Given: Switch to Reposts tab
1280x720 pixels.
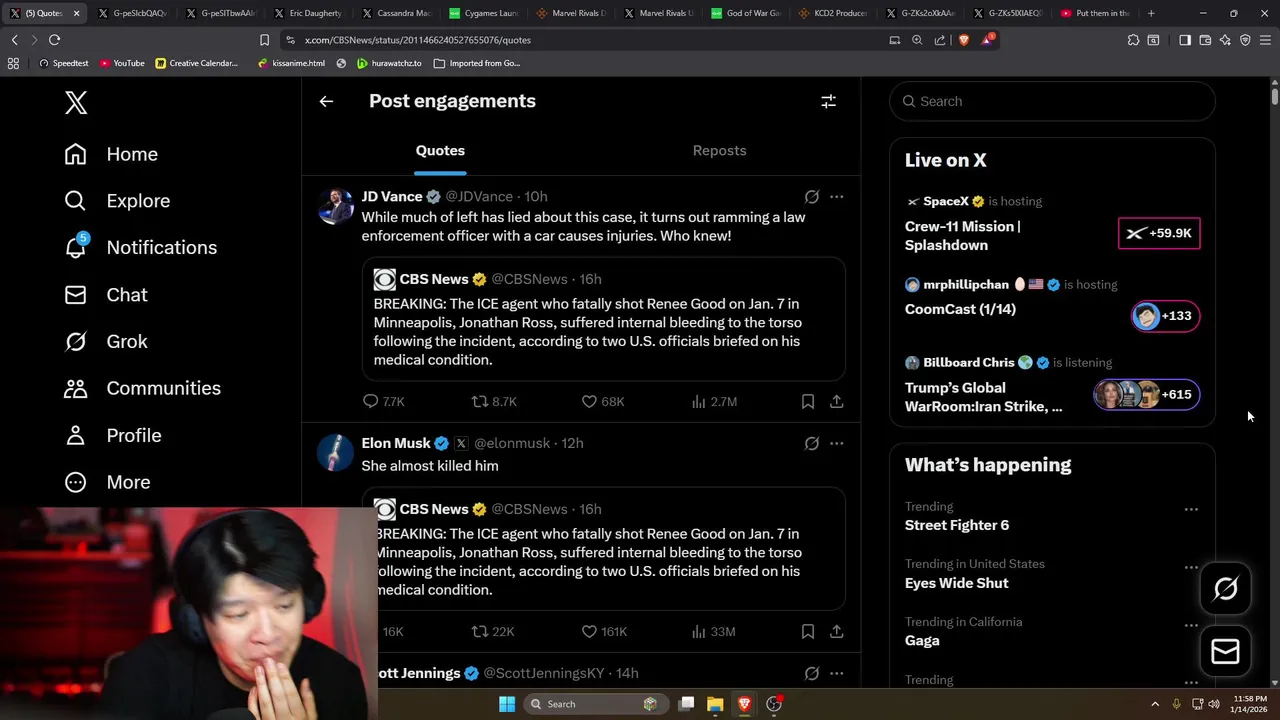Looking at the screenshot, I should click(719, 150).
